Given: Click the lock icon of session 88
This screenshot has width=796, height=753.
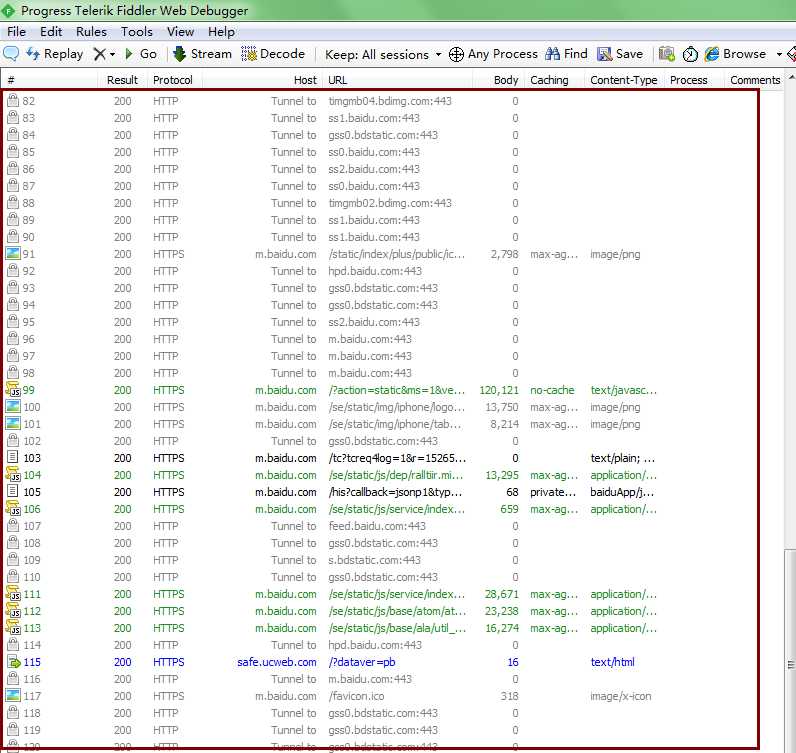Looking at the screenshot, I should point(13,202).
